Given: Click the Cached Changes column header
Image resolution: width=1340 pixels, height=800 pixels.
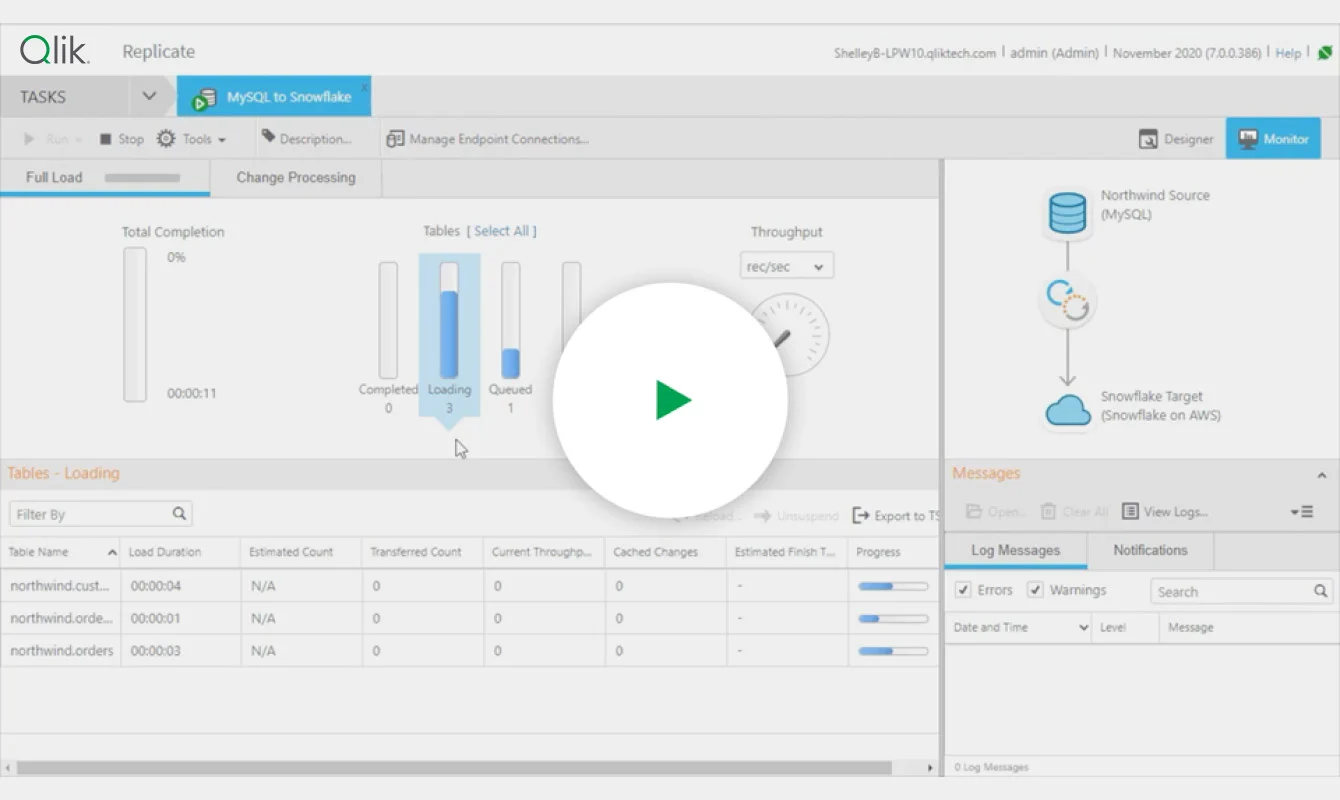Looking at the screenshot, I should point(665,552).
